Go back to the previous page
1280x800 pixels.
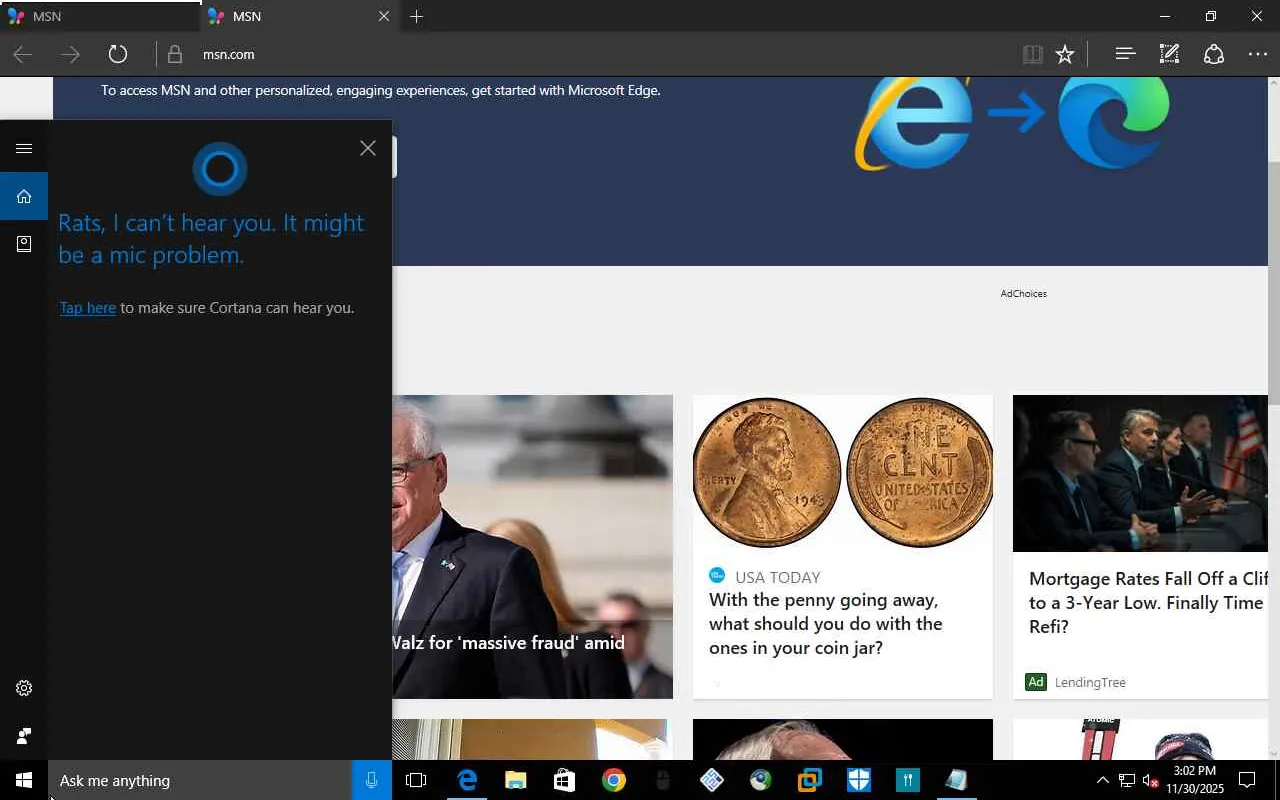pos(22,54)
